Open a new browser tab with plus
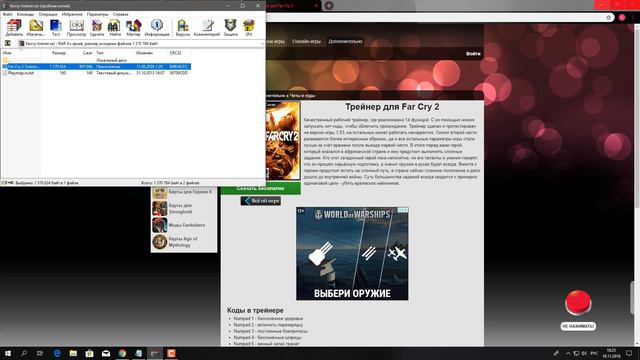The image size is (640, 360). click(x=329, y=6)
